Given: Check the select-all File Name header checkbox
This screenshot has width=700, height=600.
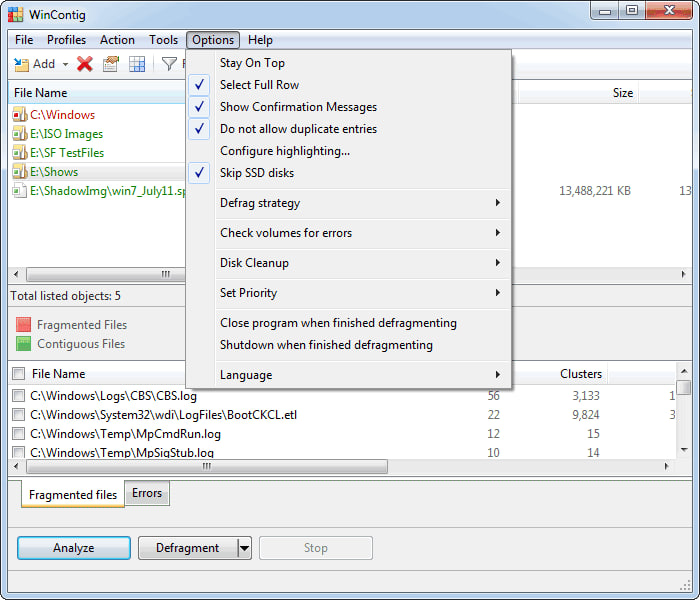Looking at the screenshot, I should click(19, 373).
